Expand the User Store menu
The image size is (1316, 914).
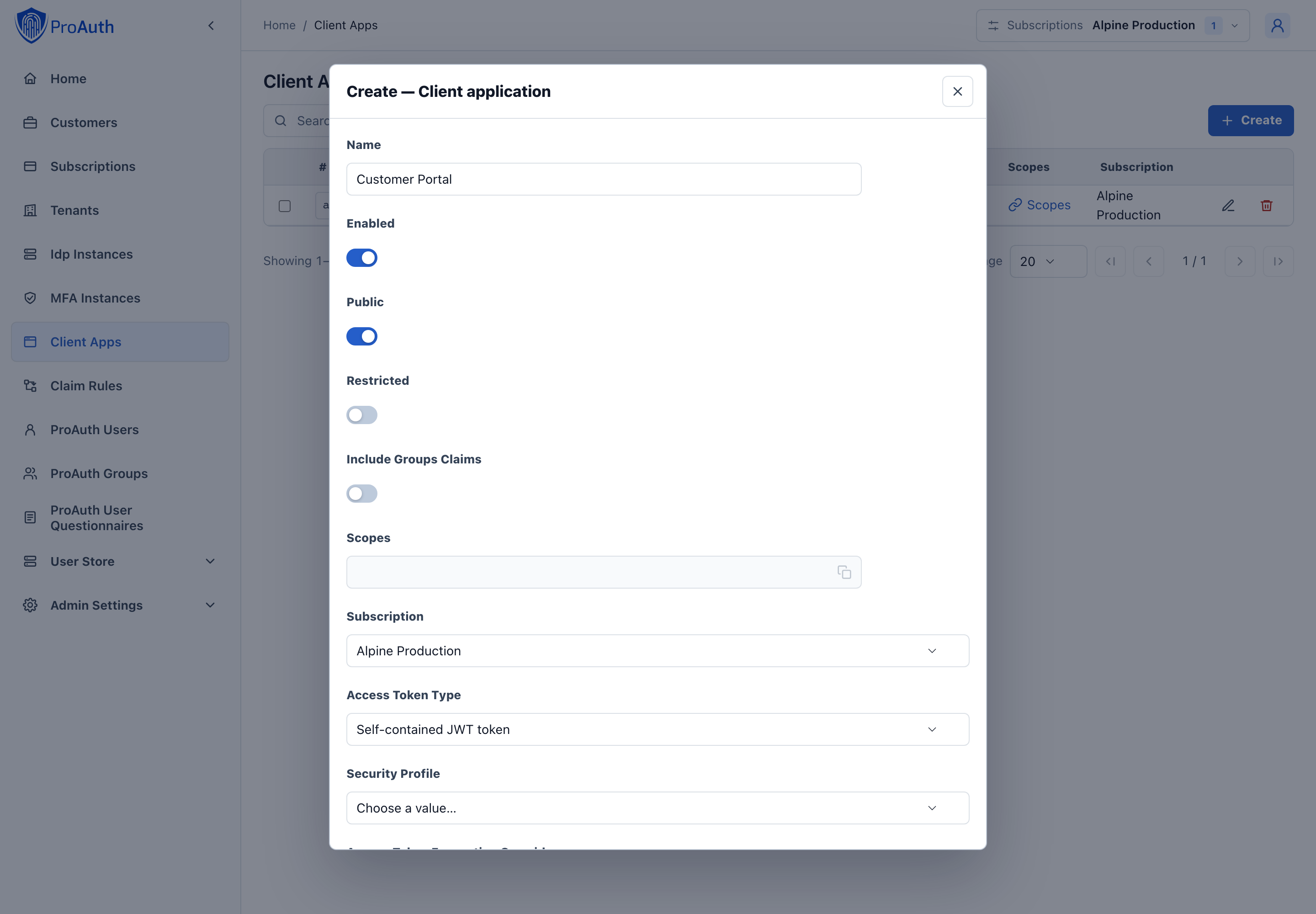(x=120, y=561)
